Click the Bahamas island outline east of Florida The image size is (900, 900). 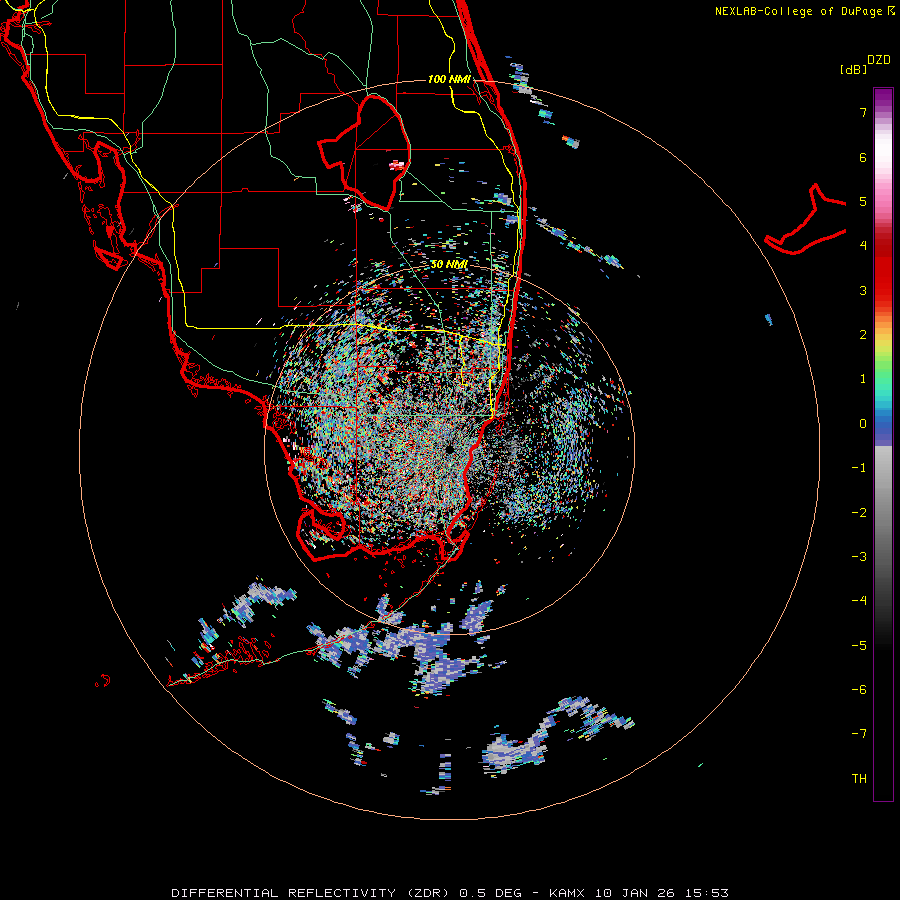click(x=805, y=219)
